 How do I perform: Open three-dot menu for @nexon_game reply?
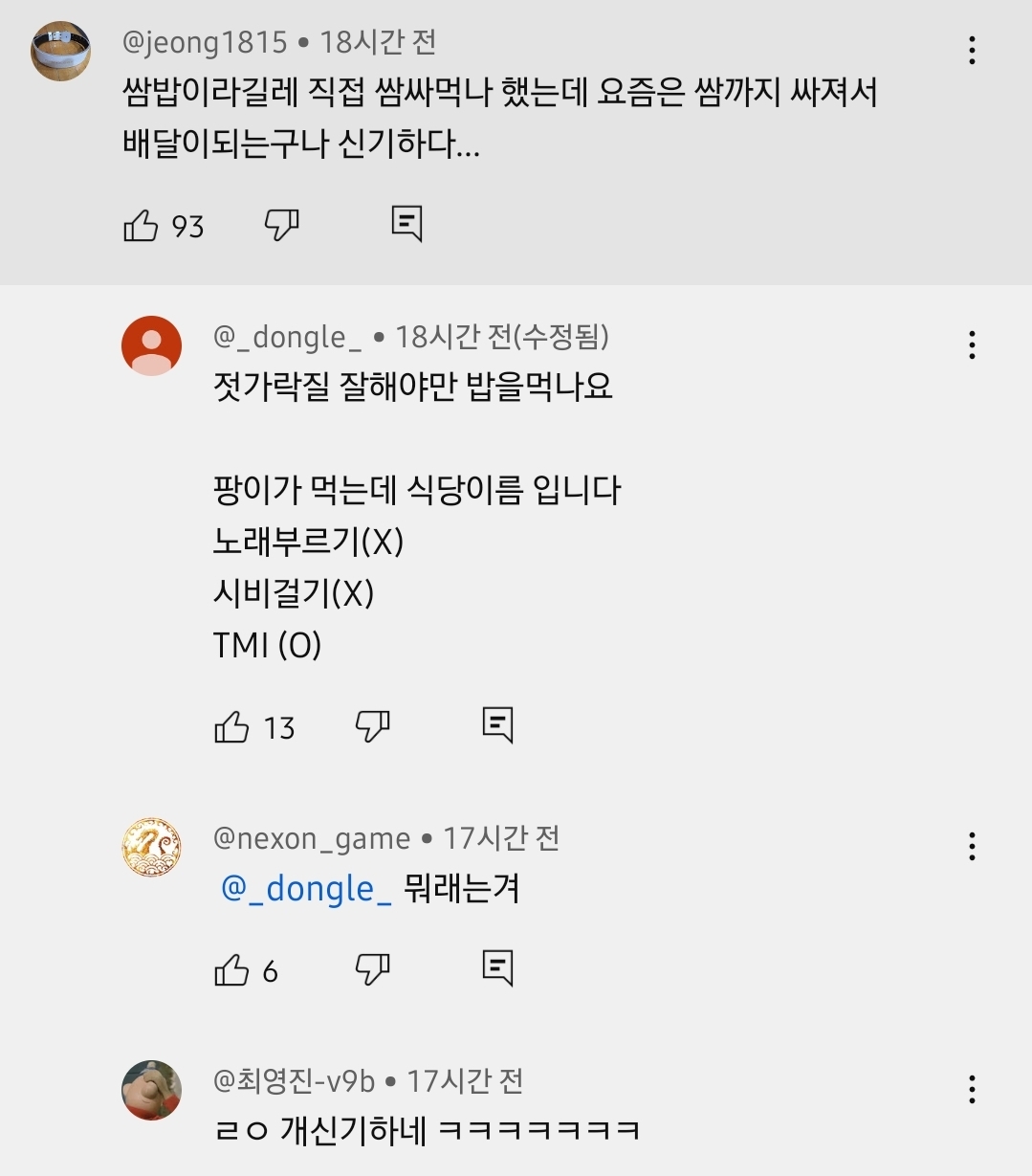pos(972,846)
